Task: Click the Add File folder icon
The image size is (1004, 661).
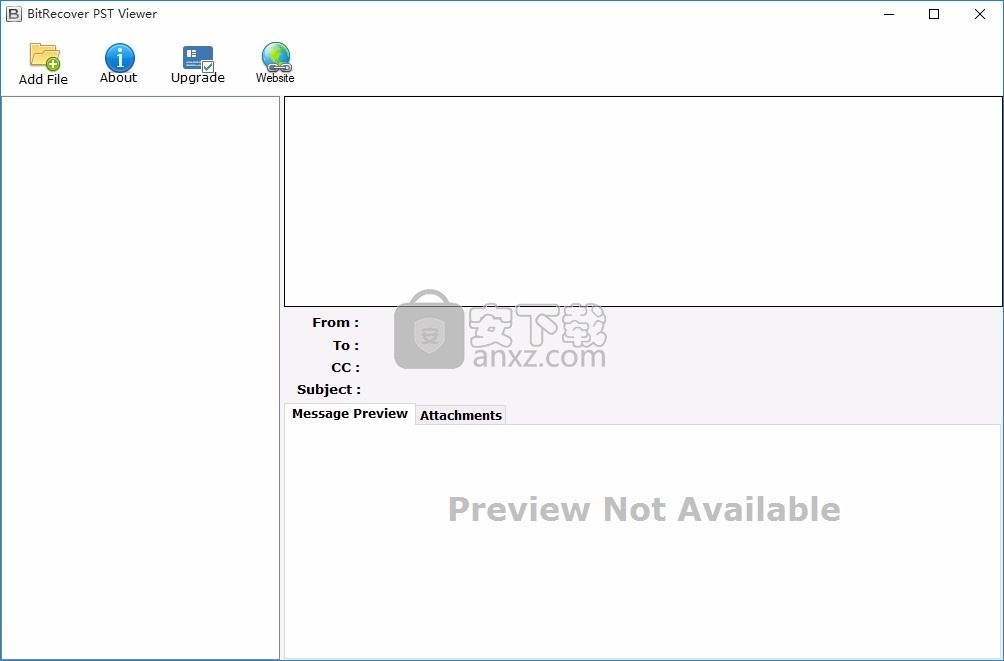Action: pos(45,56)
